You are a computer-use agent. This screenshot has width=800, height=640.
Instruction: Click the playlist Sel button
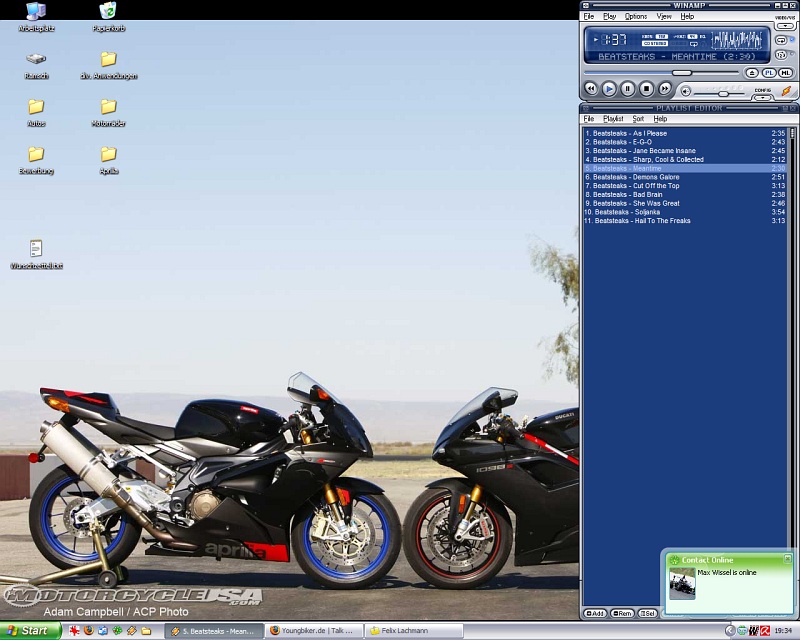(x=647, y=613)
